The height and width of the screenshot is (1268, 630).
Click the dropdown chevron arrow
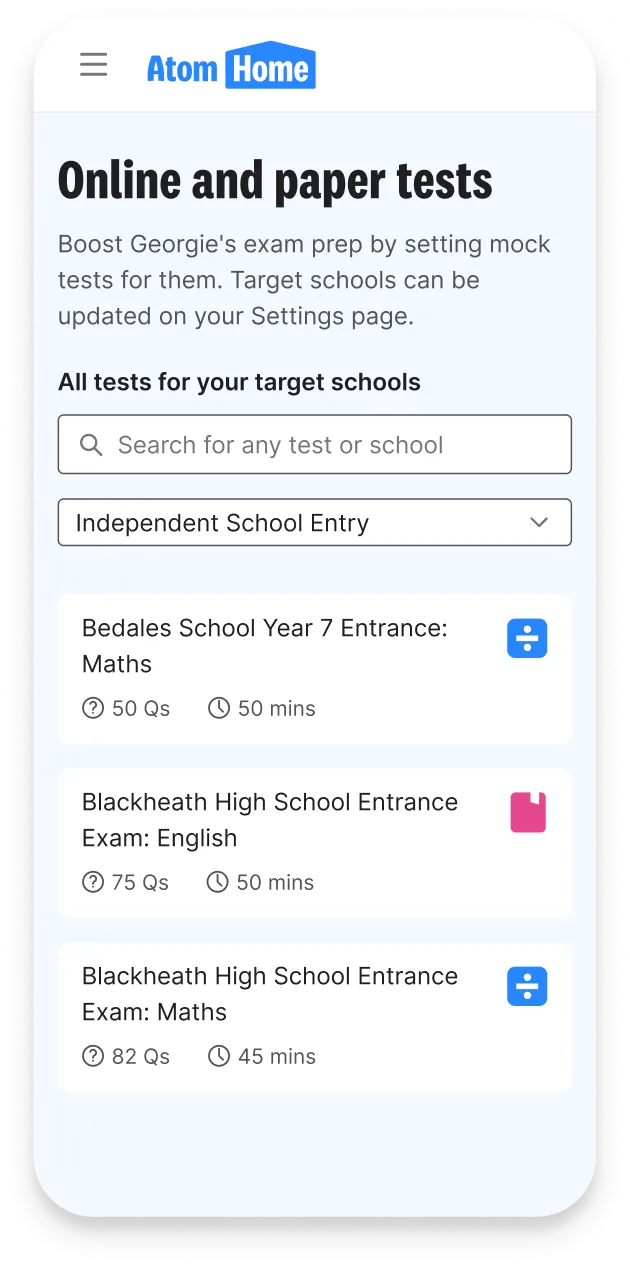[539, 522]
